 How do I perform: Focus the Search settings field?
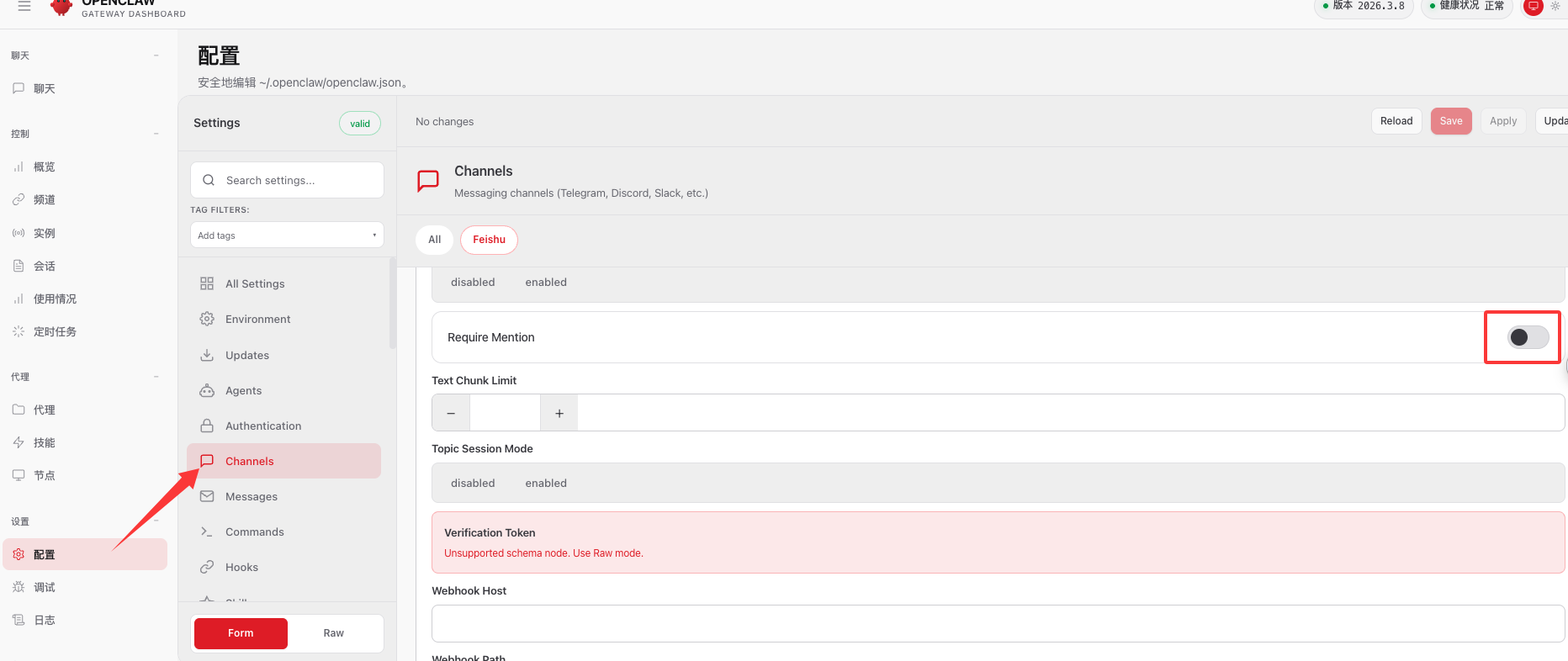(x=287, y=180)
